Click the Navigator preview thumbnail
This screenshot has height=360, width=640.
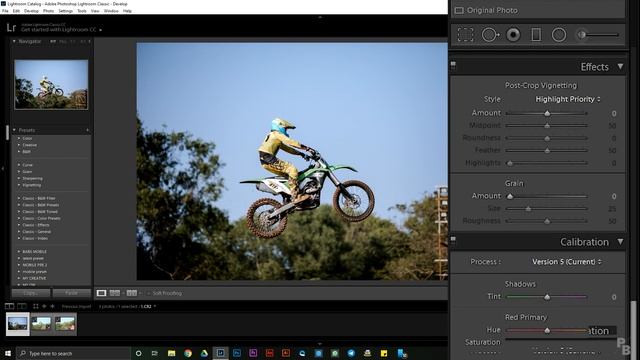(x=51, y=84)
